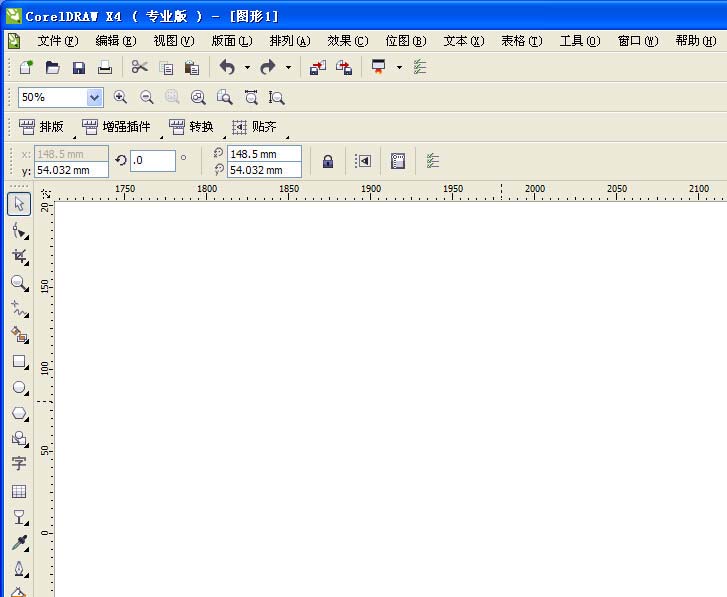
Task: Open the 文件(F) menu
Action: click(58, 41)
